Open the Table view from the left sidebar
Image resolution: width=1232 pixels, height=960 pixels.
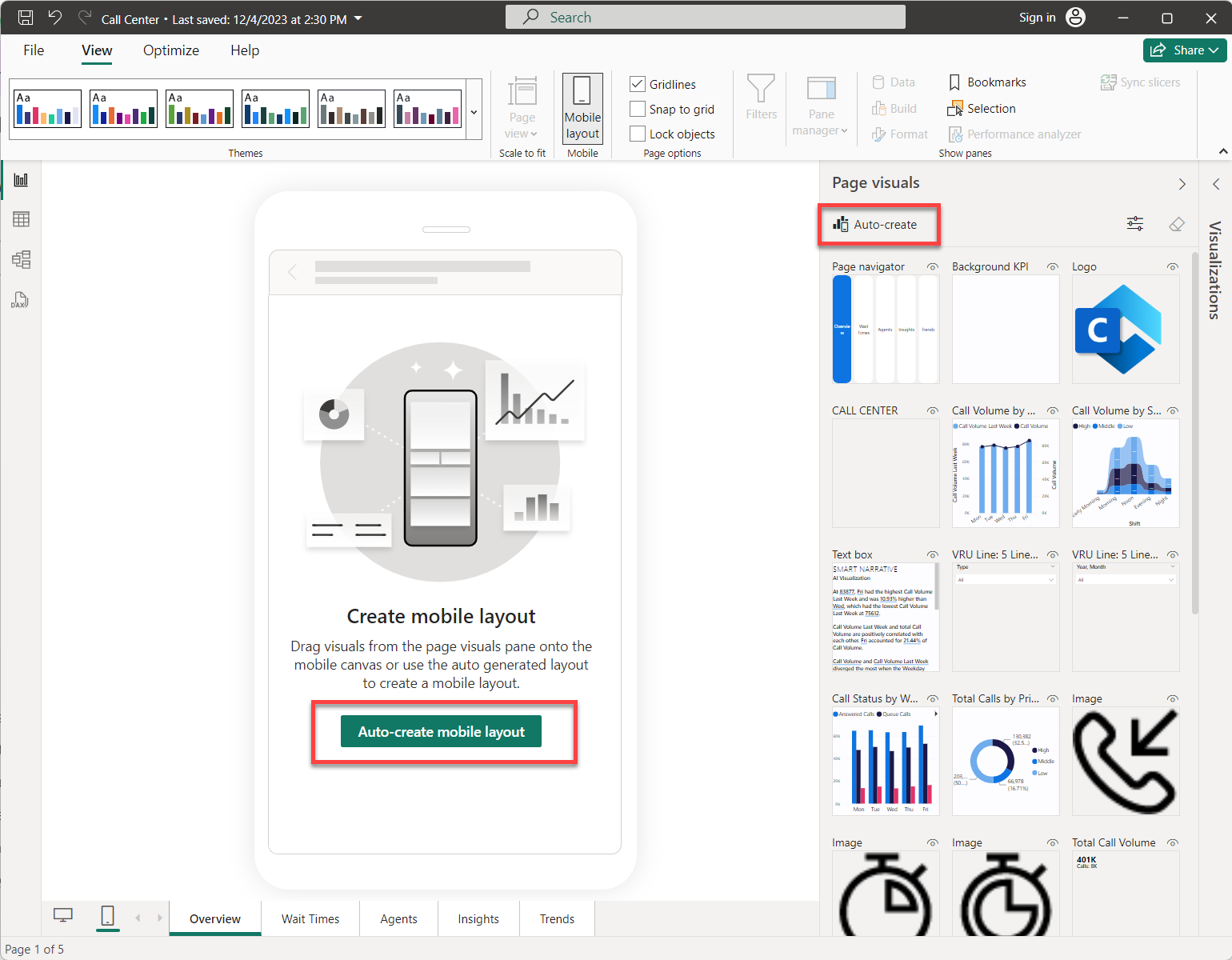(x=20, y=218)
